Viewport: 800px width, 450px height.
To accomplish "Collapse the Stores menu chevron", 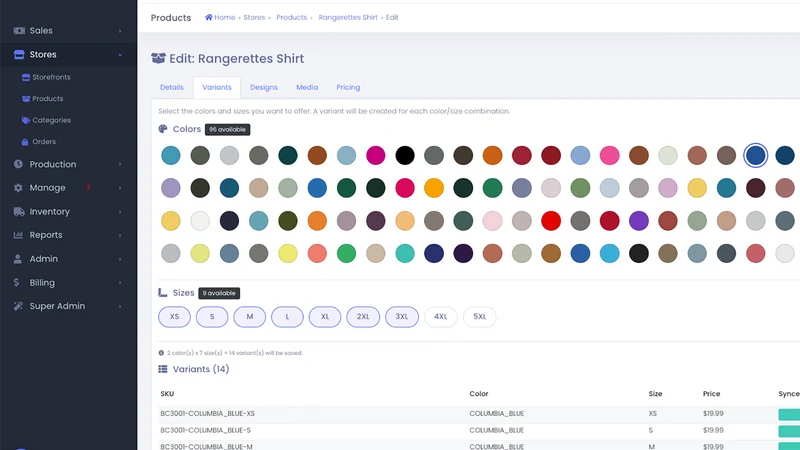I will point(120,55).
